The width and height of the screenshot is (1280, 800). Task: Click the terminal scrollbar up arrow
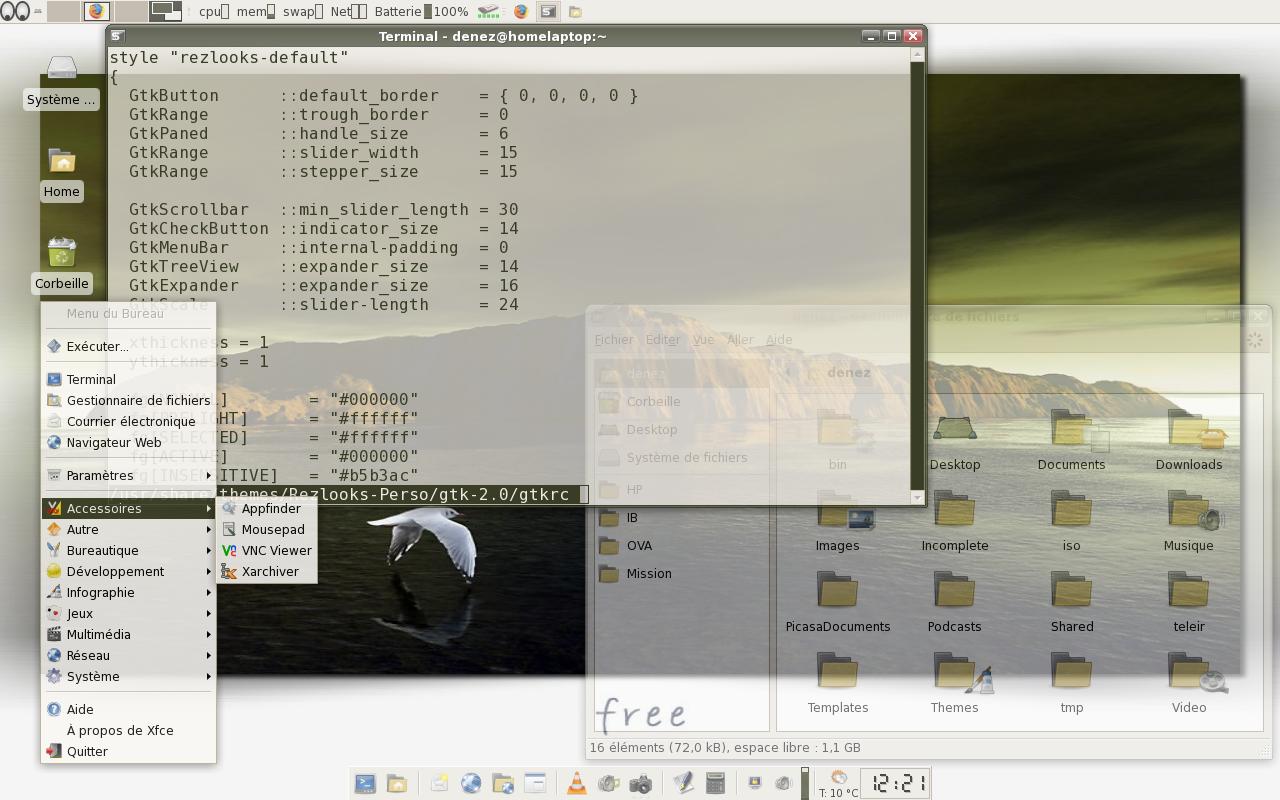click(x=918, y=55)
